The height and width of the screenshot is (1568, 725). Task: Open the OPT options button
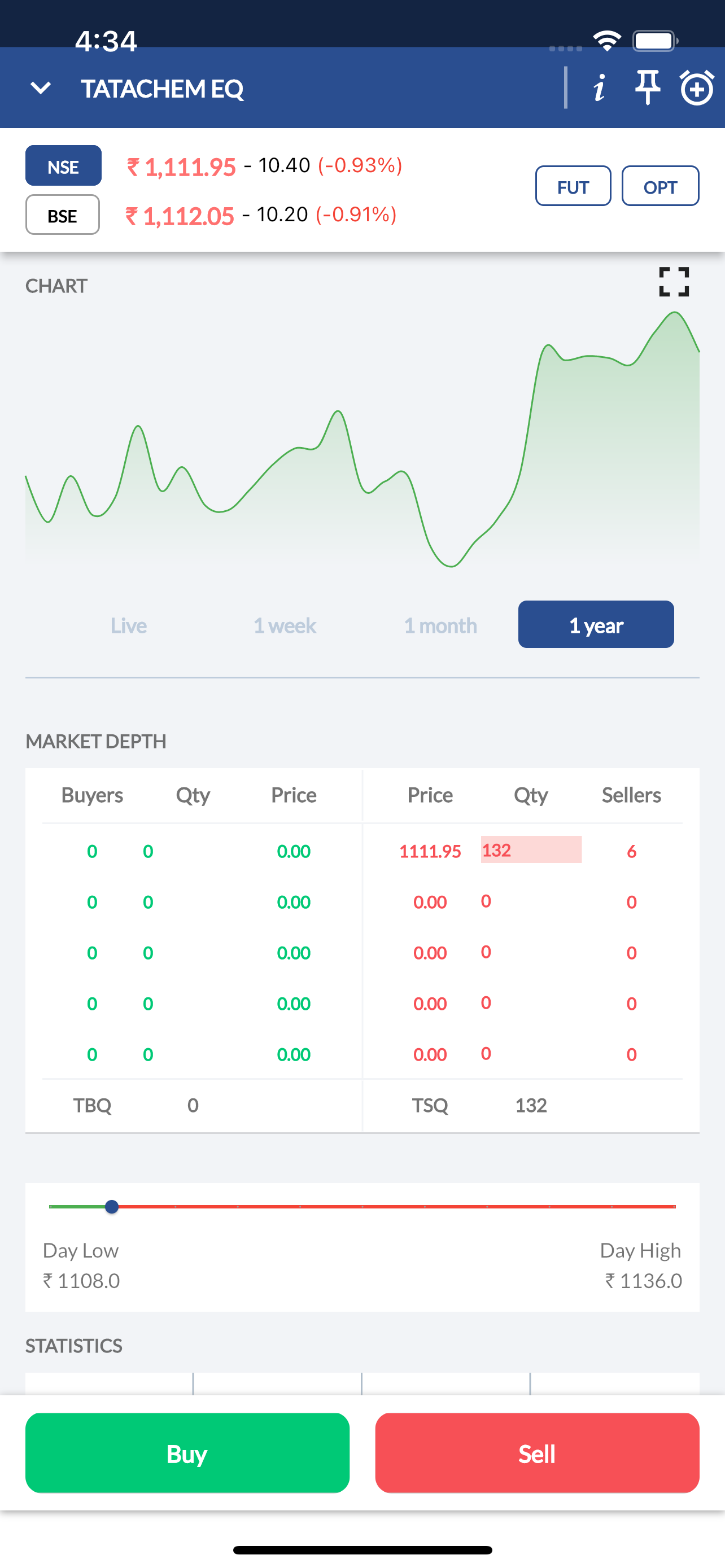[x=660, y=186]
